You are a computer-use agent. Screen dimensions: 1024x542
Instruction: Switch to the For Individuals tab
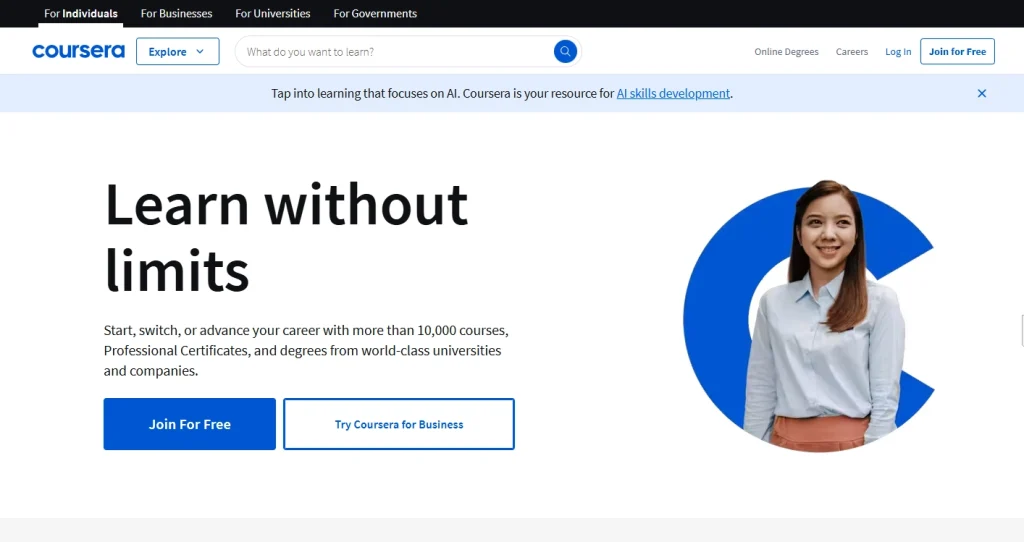[81, 14]
